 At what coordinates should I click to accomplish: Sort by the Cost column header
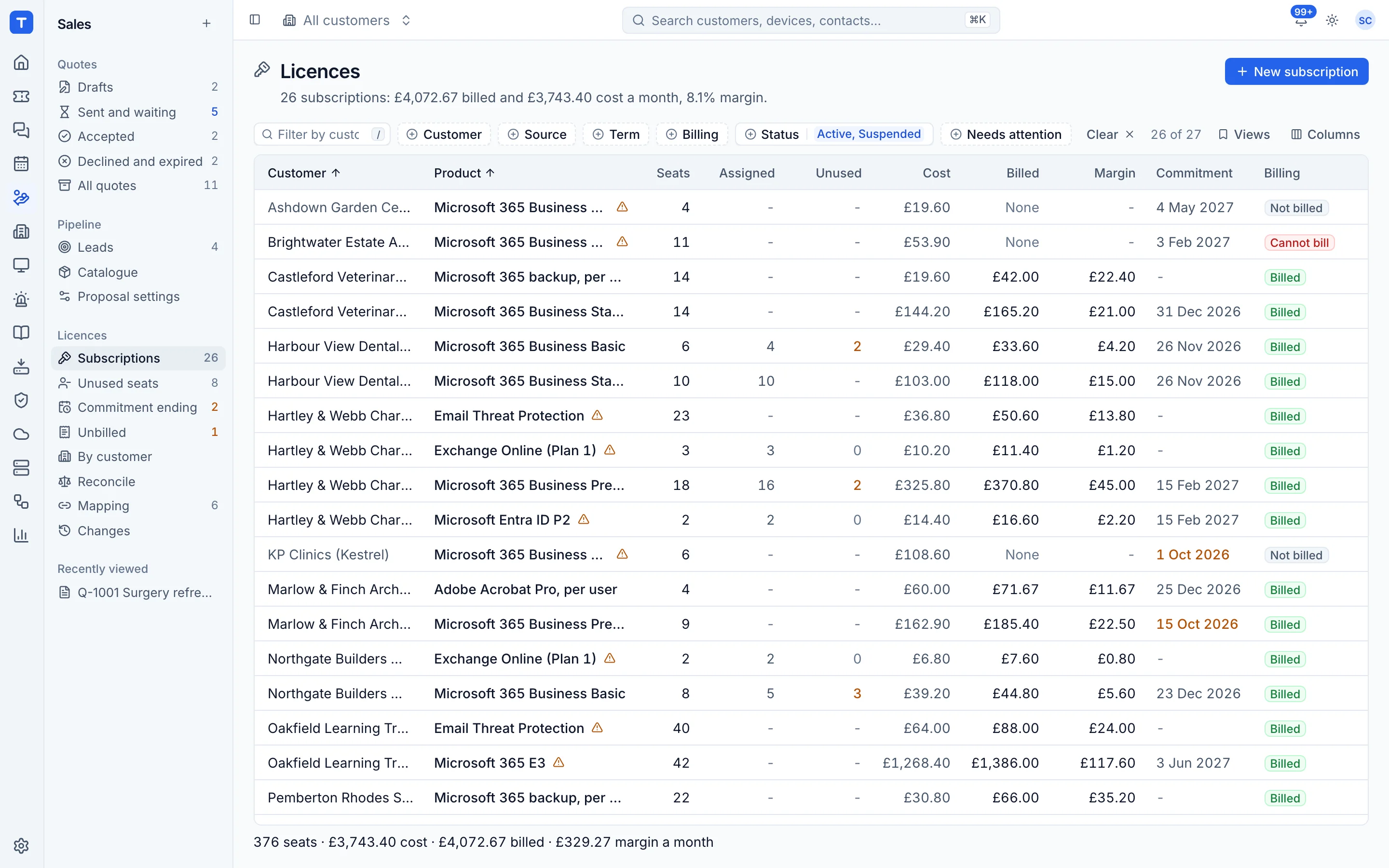tap(936, 173)
